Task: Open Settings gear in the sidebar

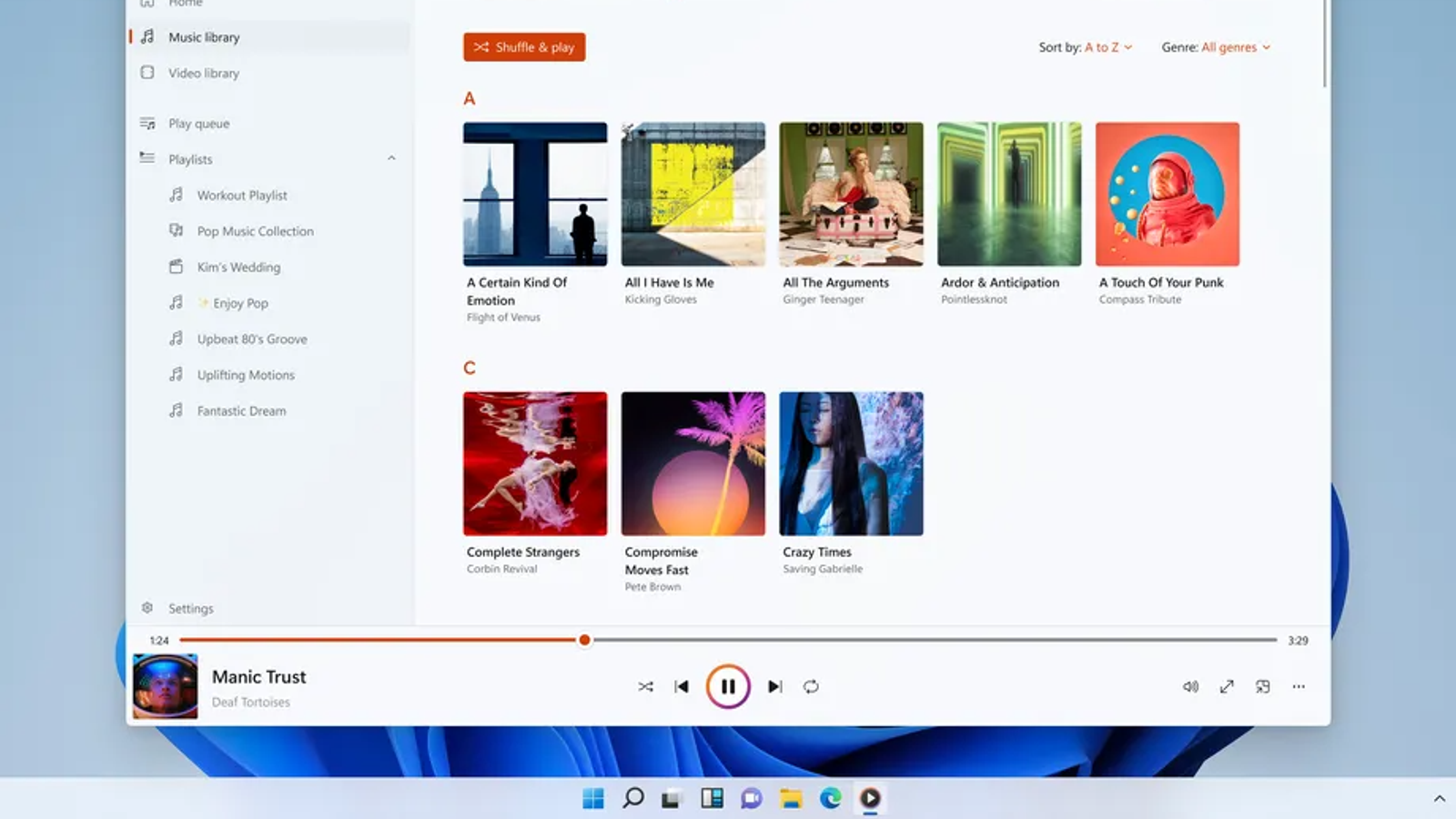Action: coord(147,608)
